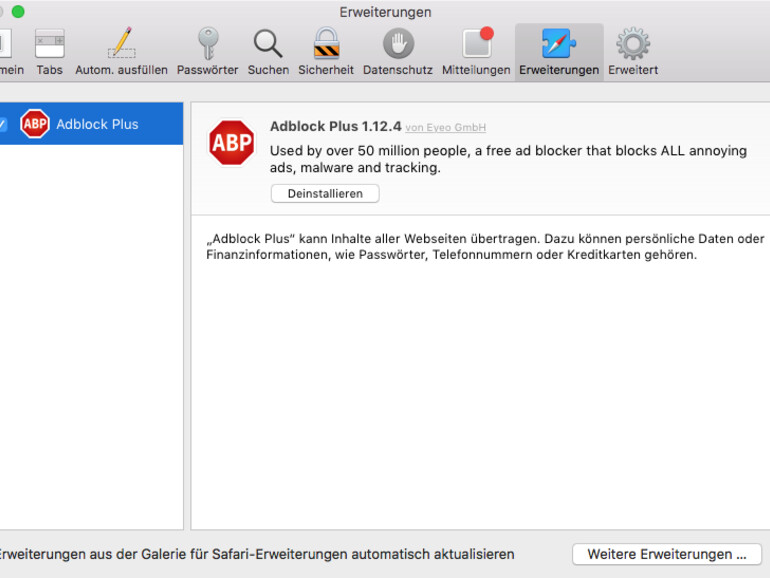Click Weitere Erweiterungen … button

[667, 554]
